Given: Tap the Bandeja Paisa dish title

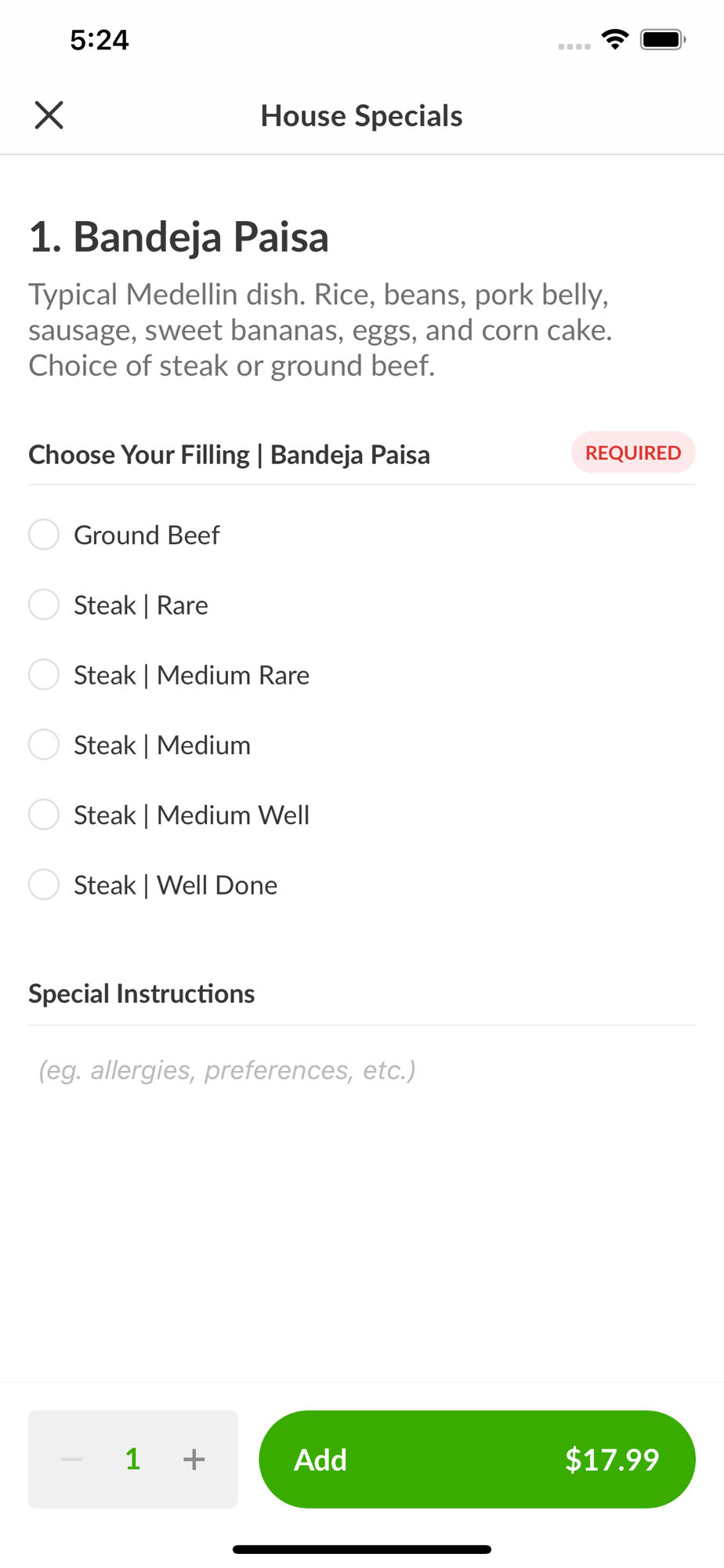Looking at the screenshot, I should point(179,237).
